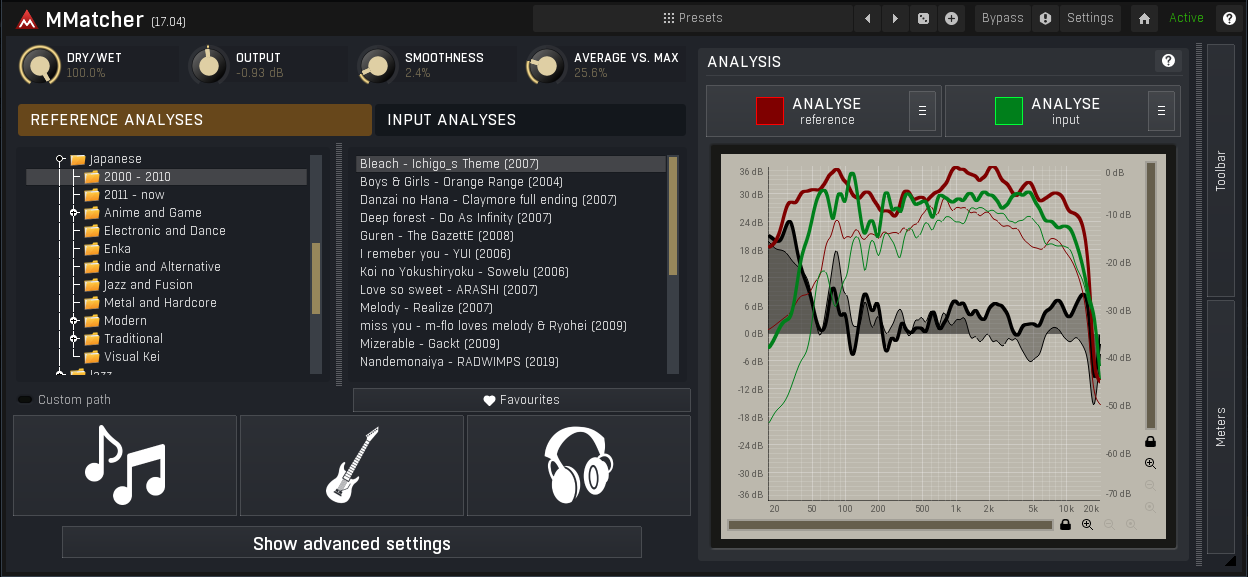Open the Toolbar side panel
Image resolution: width=1248 pixels, height=577 pixels.
point(1221,170)
